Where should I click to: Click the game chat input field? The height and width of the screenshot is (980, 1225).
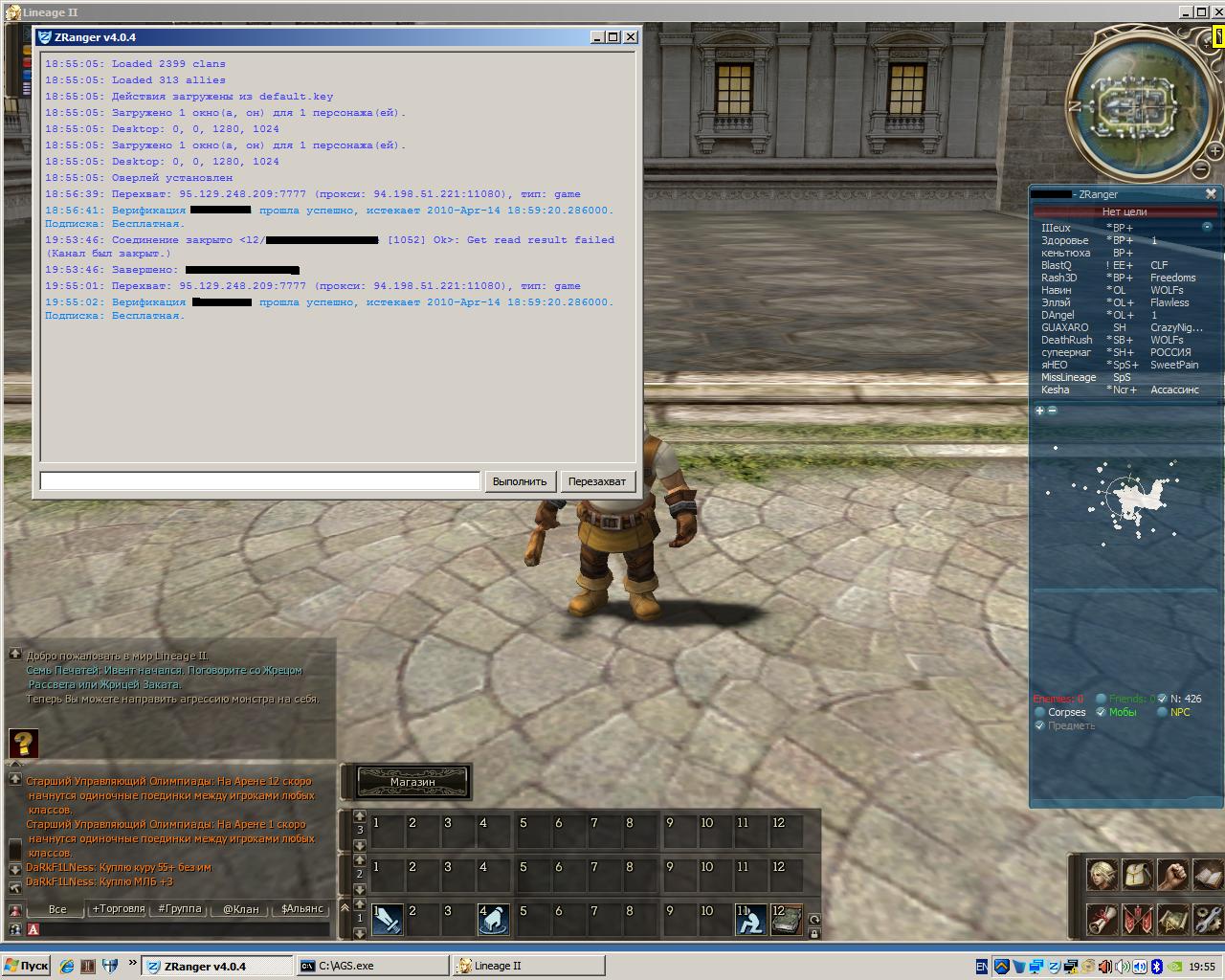point(186,929)
